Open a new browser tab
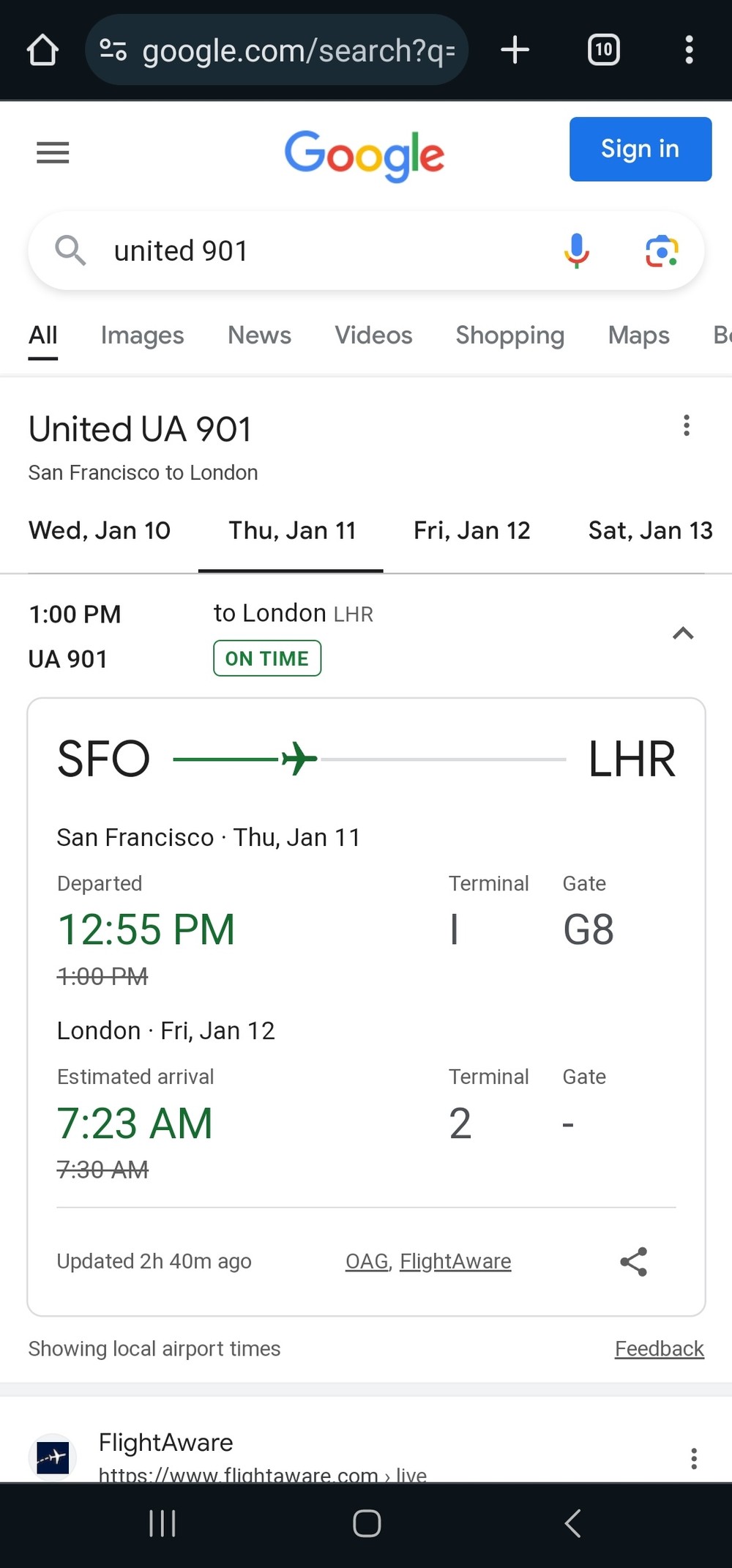 pos(515,50)
